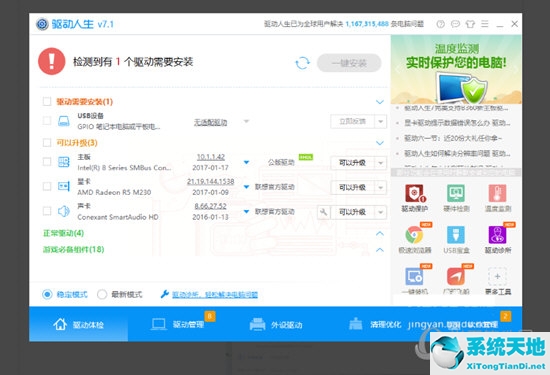This screenshot has height=375, width=550.
Task: Open version dropdown for 10.1.1.42 driver
Action: point(247,162)
